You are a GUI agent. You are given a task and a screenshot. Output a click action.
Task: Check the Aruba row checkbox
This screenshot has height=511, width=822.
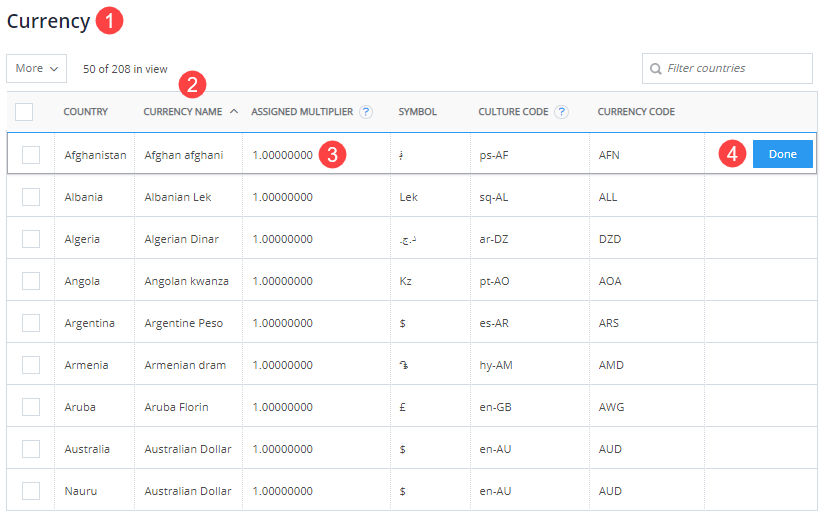click(31, 407)
